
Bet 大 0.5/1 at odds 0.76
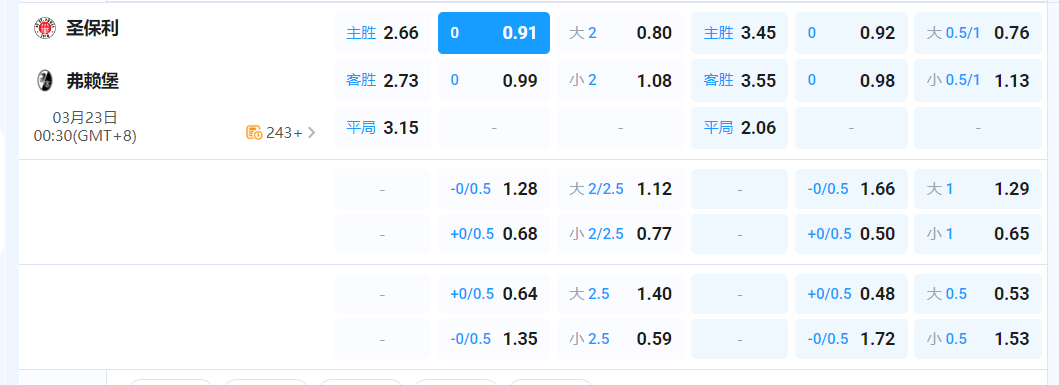tap(978, 33)
